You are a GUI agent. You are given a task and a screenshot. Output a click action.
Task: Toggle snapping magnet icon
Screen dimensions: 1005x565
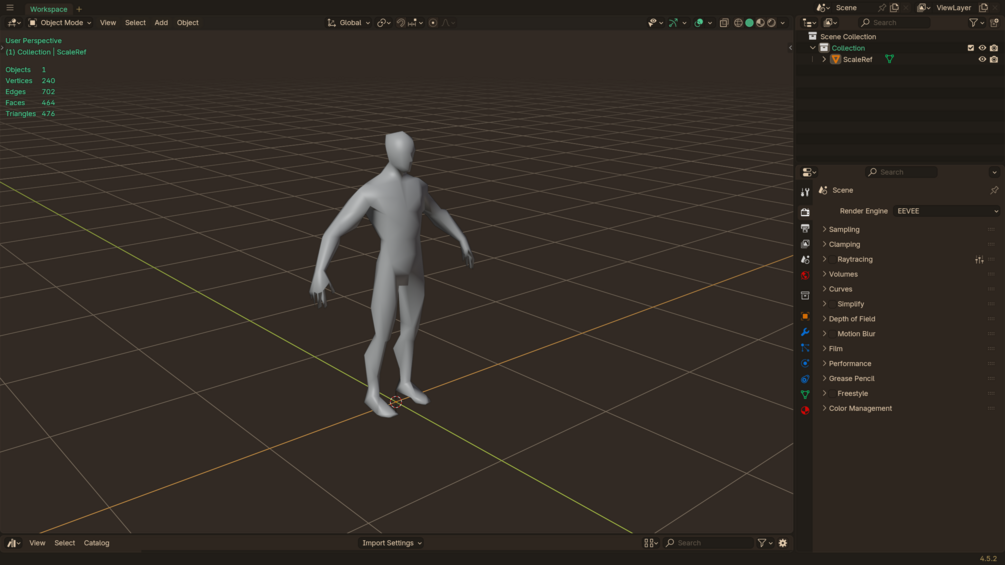pos(401,22)
